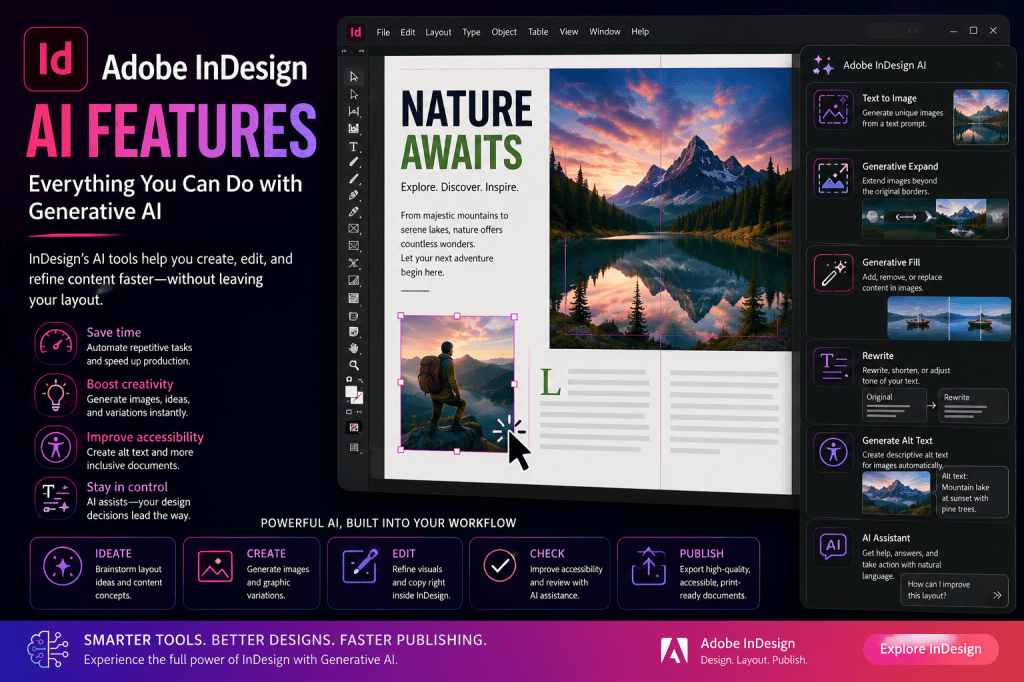The height and width of the screenshot is (682, 1024).
Task: Open the Layout menu
Action: click(438, 32)
